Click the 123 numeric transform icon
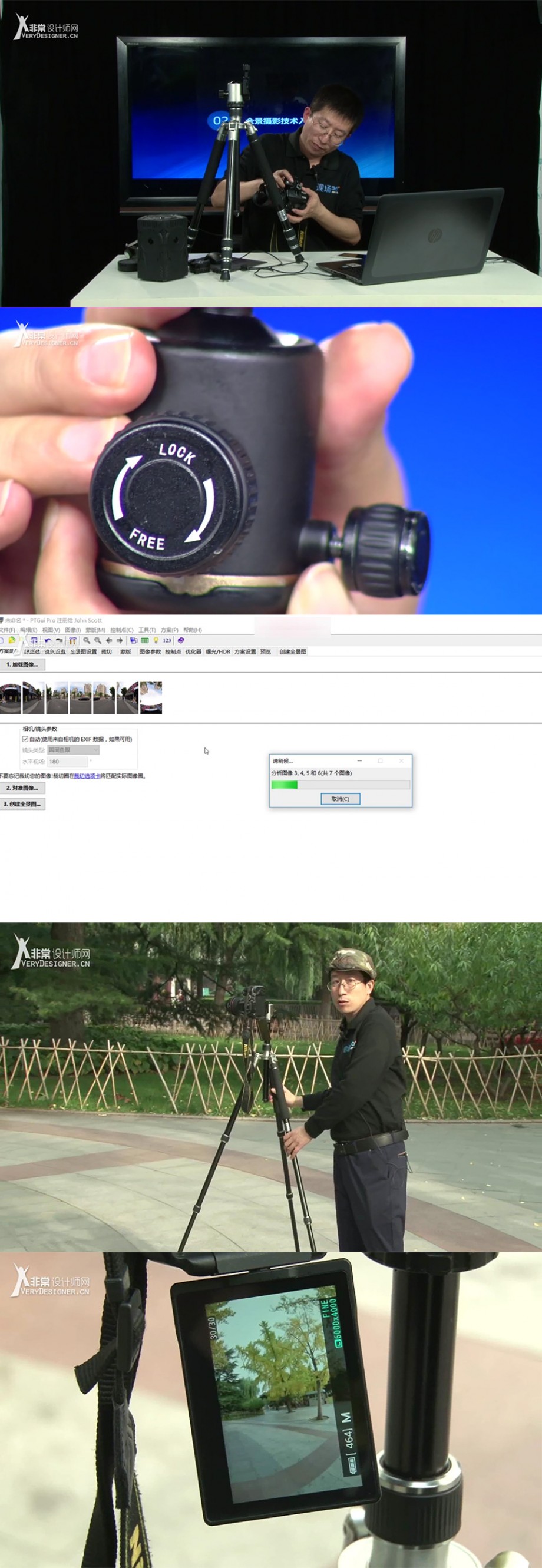The width and height of the screenshot is (542, 1568). point(167,640)
